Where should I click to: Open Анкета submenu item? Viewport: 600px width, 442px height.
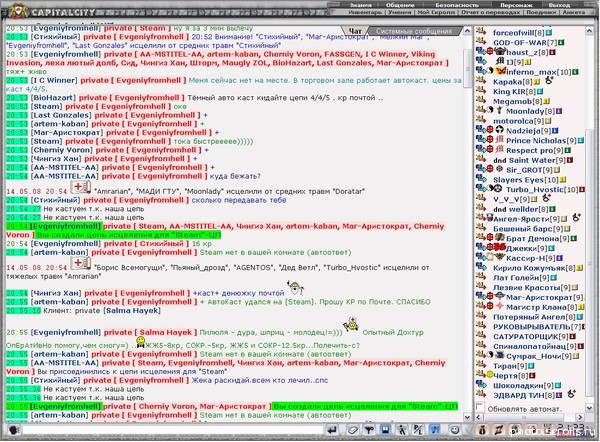(573, 12)
